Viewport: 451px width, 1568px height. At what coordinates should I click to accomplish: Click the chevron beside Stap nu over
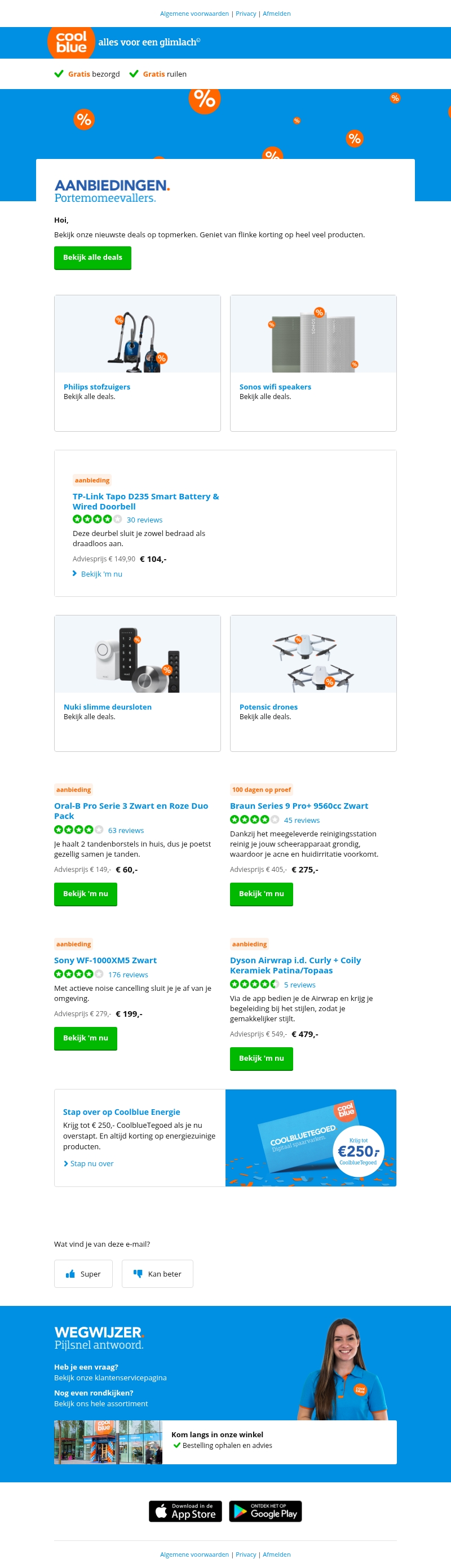coord(66,1163)
